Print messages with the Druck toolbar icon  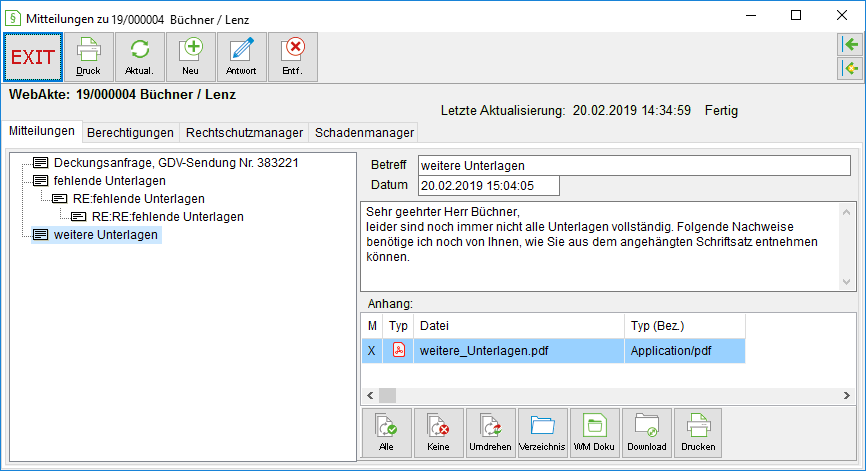(x=88, y=57)
